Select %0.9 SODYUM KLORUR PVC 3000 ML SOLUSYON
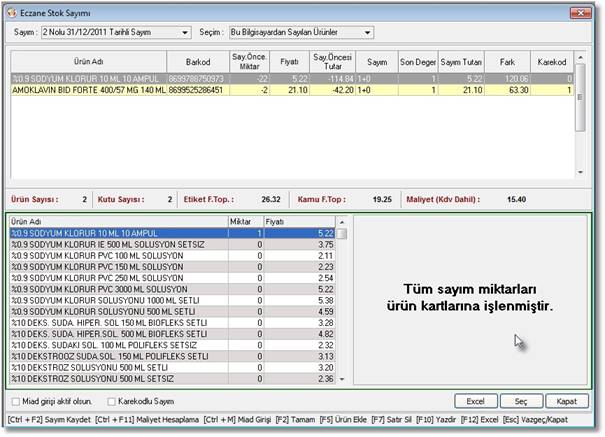 [x=100, y=288]
